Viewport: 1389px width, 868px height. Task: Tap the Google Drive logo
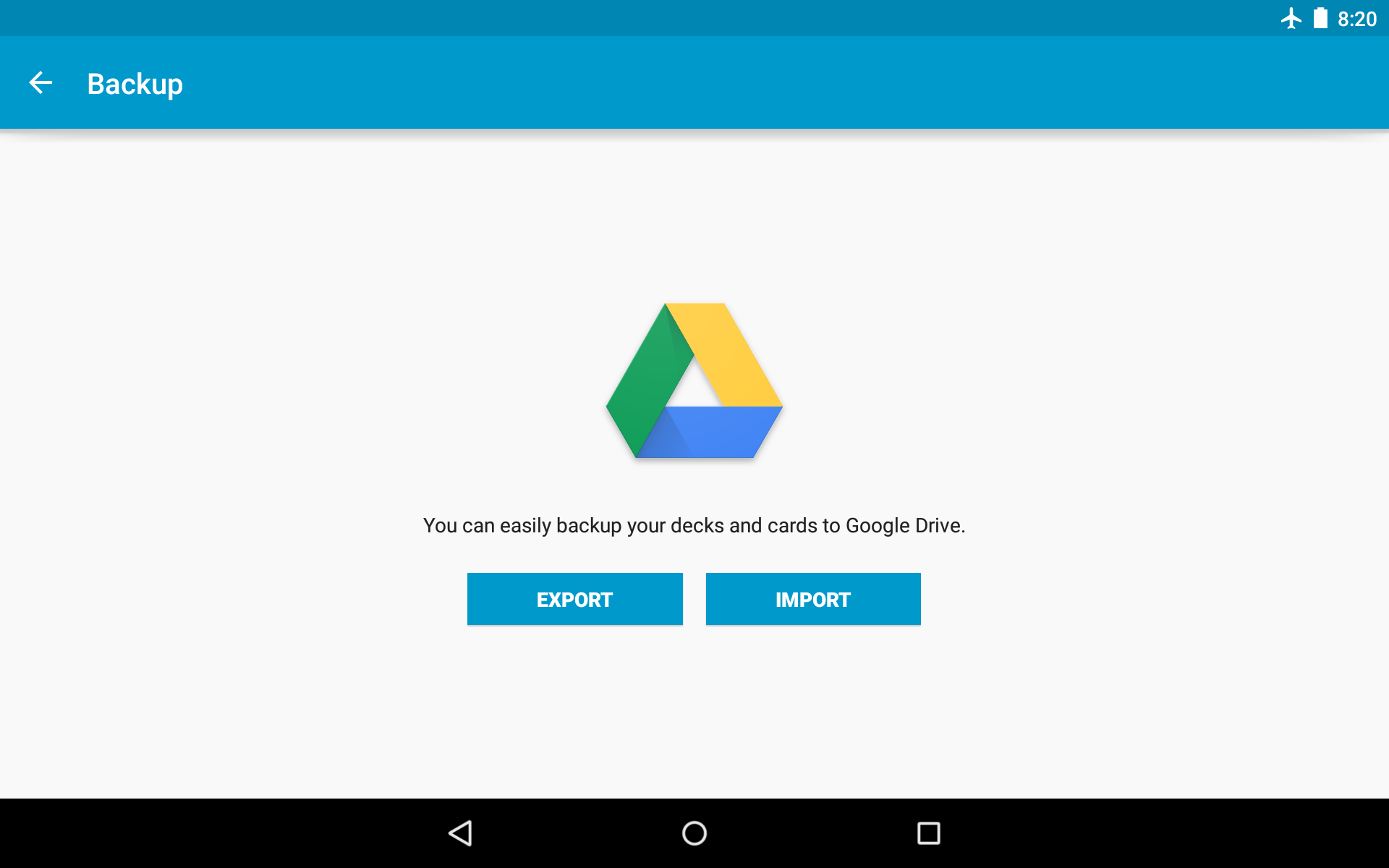tap(694, 380)
